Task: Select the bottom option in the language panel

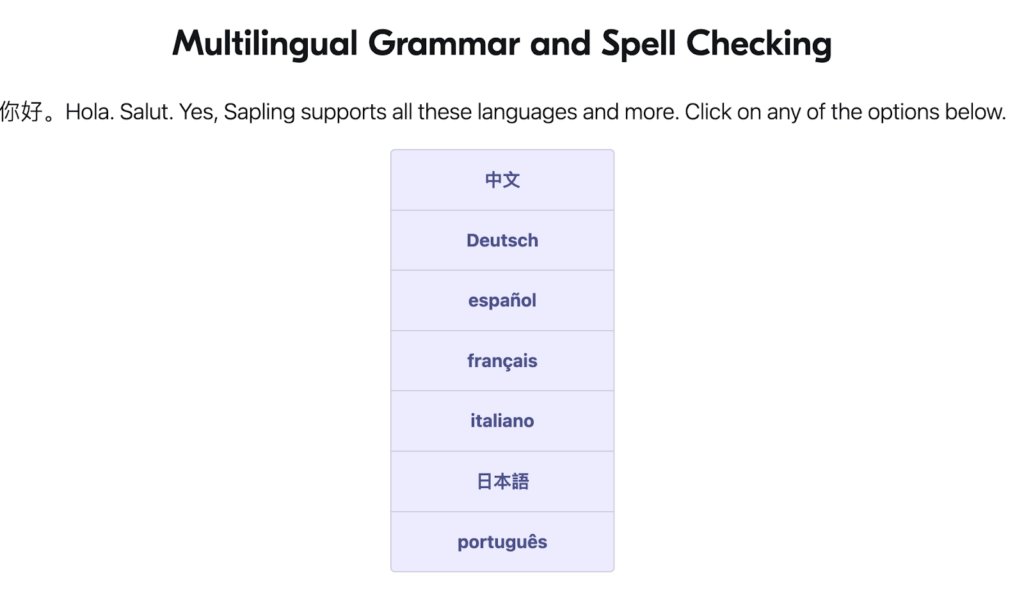Action: [502, 541]
